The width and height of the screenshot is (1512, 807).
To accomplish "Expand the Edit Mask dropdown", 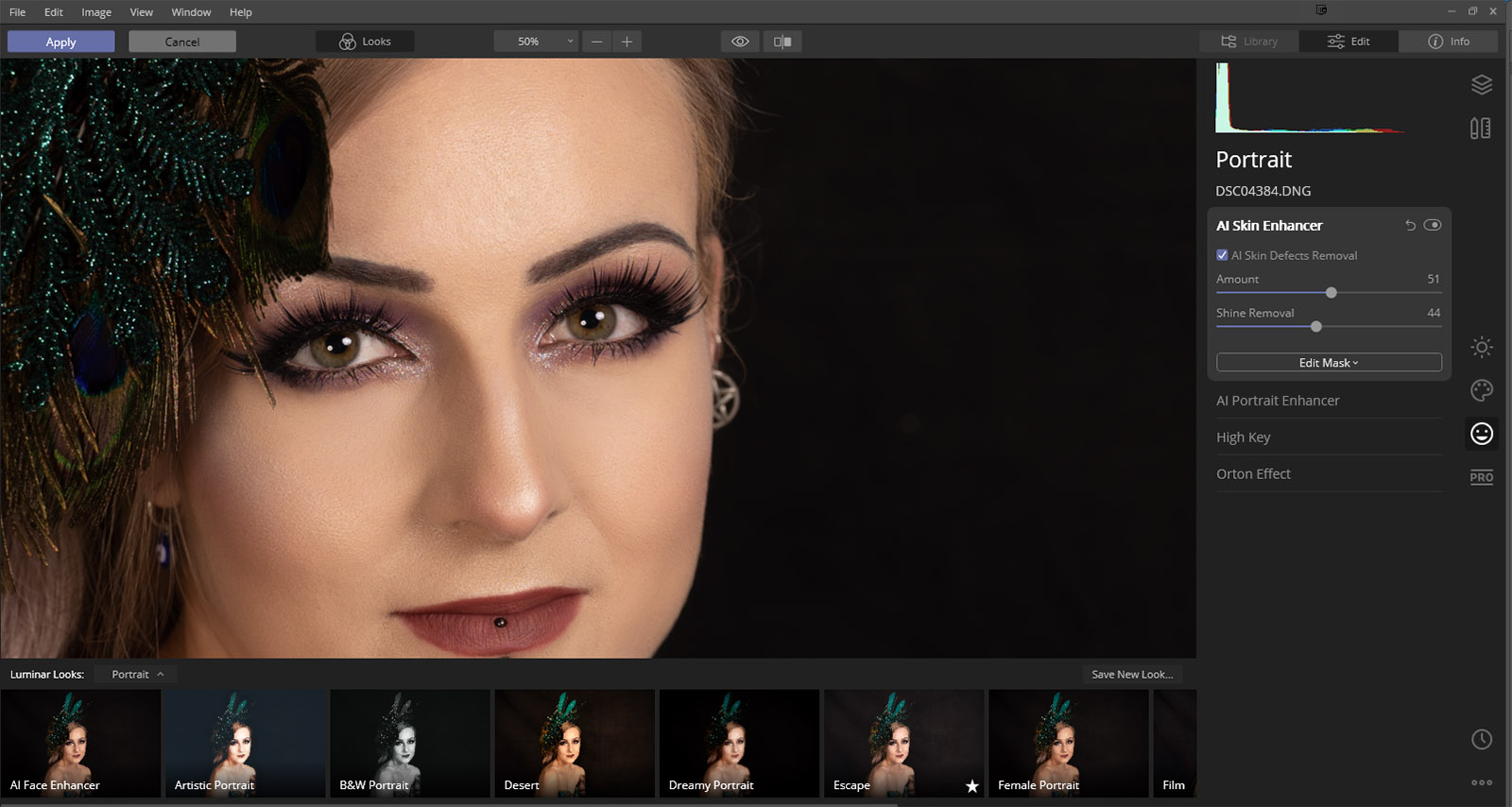I will point(1328,363).
